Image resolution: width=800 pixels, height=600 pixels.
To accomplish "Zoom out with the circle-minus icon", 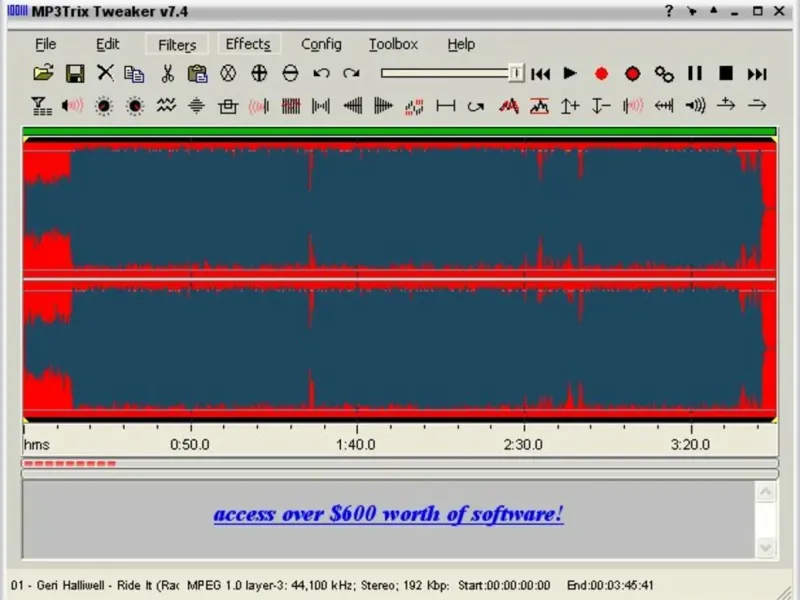I will (x=290, y=73).
